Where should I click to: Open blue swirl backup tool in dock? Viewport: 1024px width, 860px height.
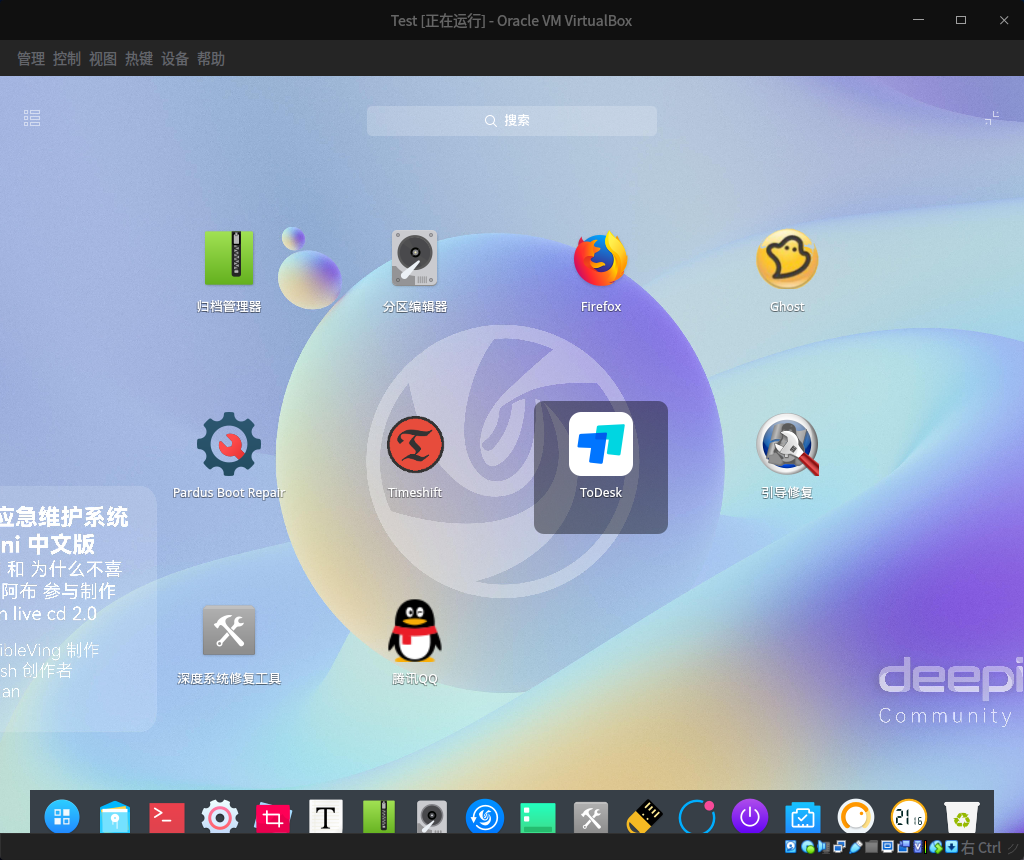coord(485,816)
